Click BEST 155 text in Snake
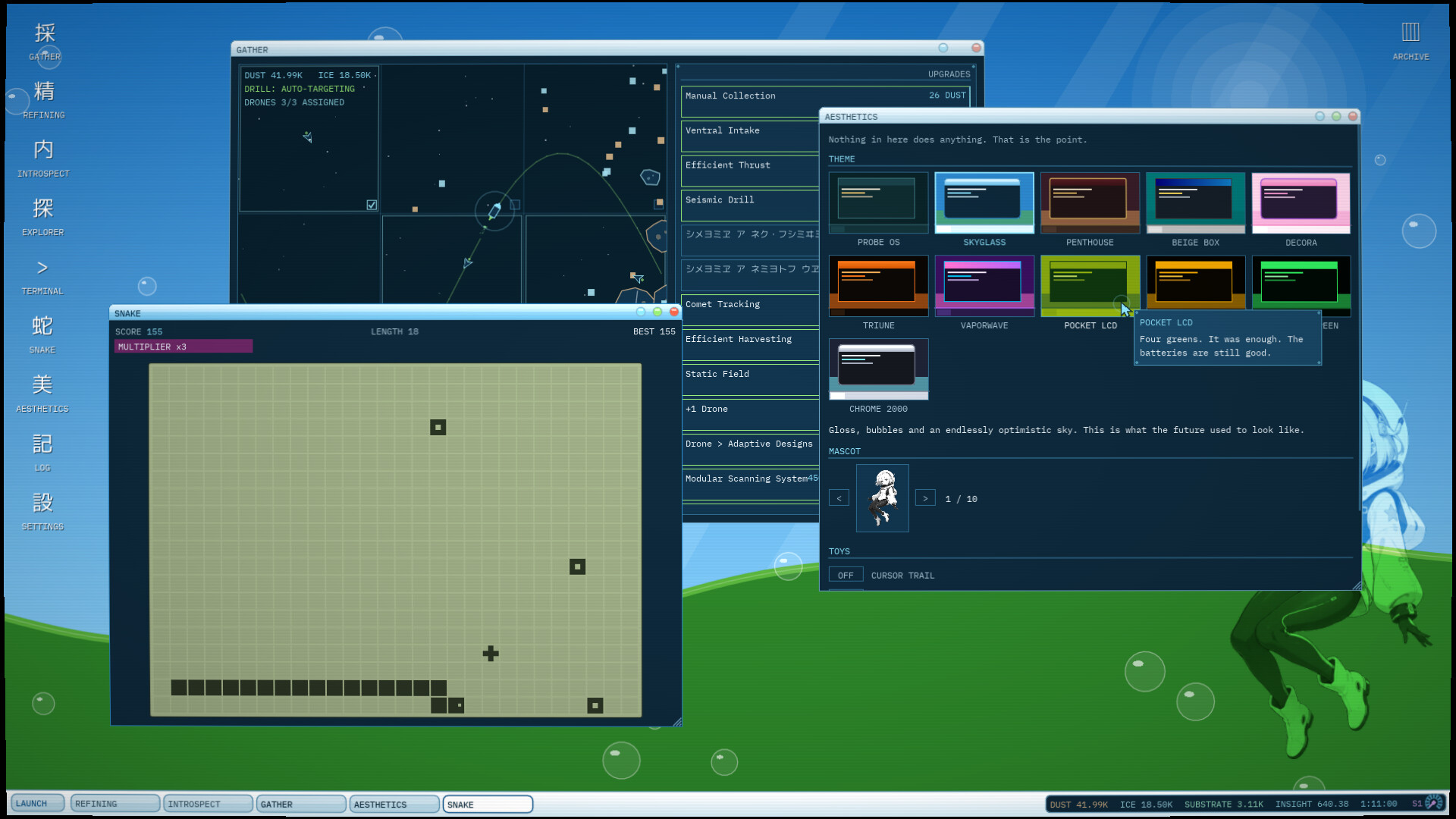Image resolution: width=1456 pixels, height=819 pixels. click(654, 331)
